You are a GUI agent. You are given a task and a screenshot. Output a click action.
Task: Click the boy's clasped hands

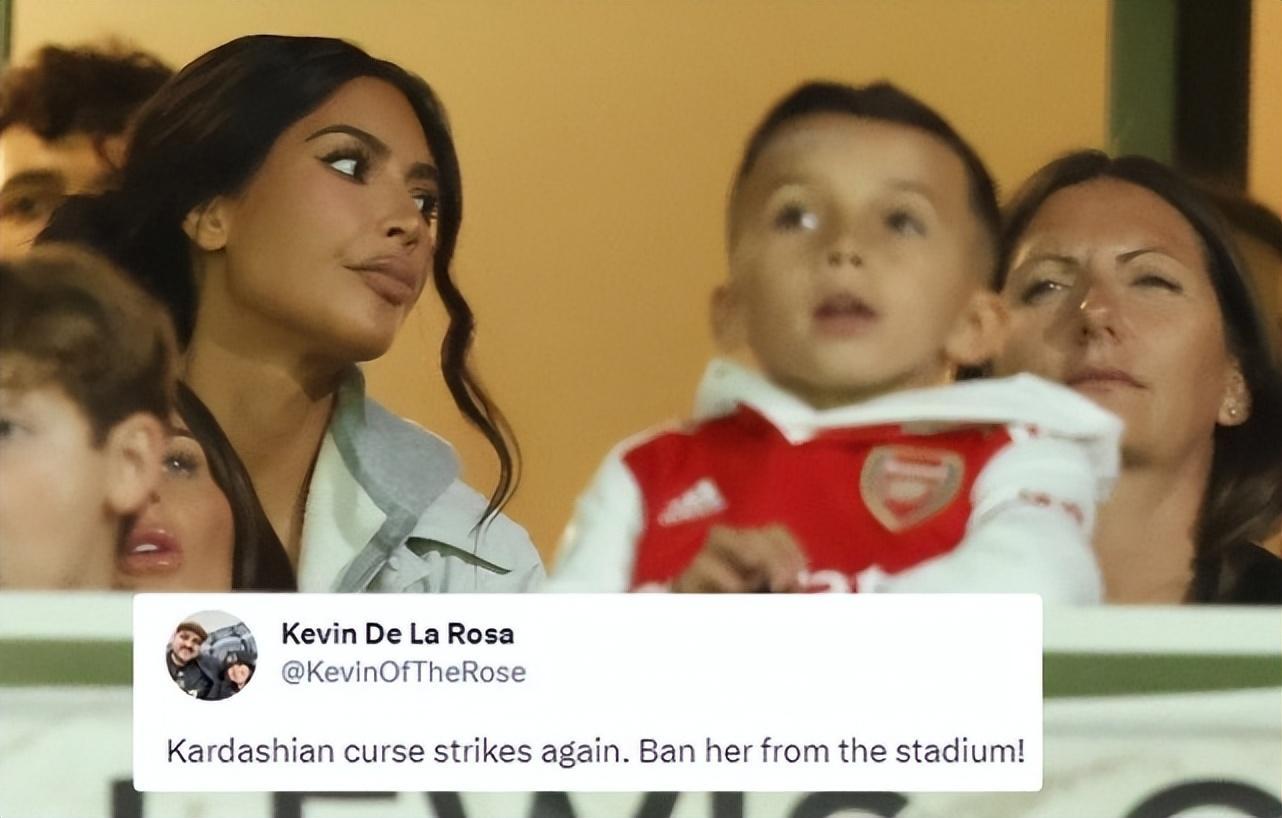tap(742, 561)
